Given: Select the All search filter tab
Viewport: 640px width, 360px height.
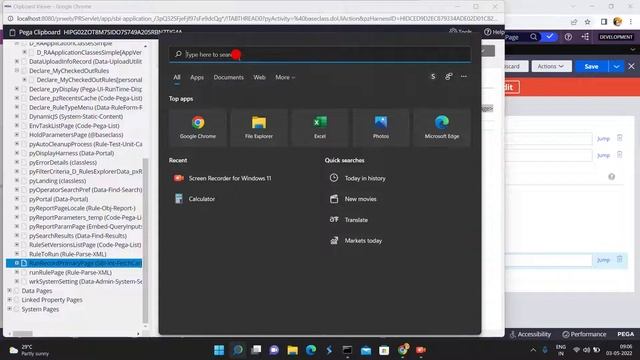Looking at the screenshot, I should (x=177, y=77).
